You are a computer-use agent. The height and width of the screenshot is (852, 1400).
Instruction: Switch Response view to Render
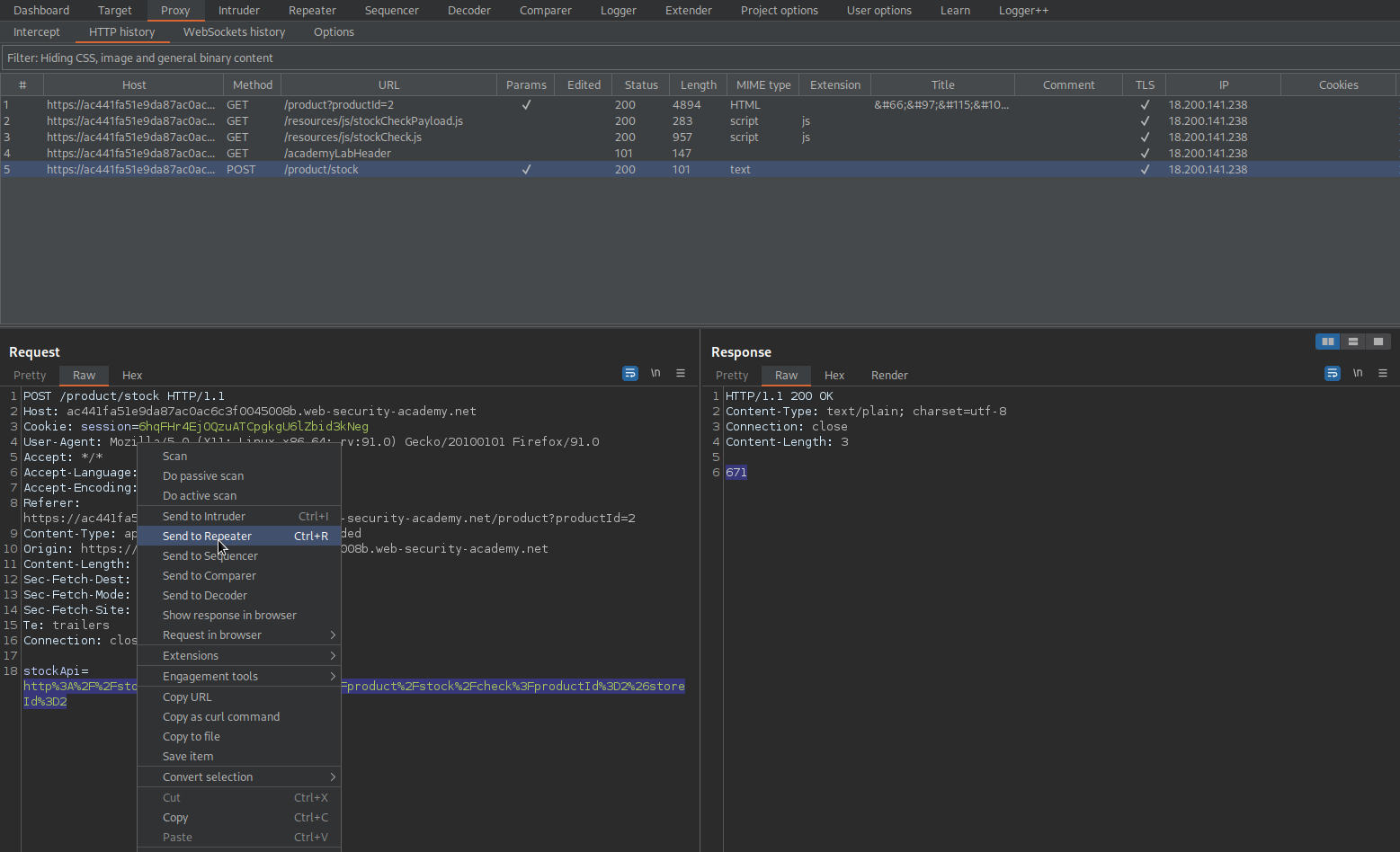[889, 375]
